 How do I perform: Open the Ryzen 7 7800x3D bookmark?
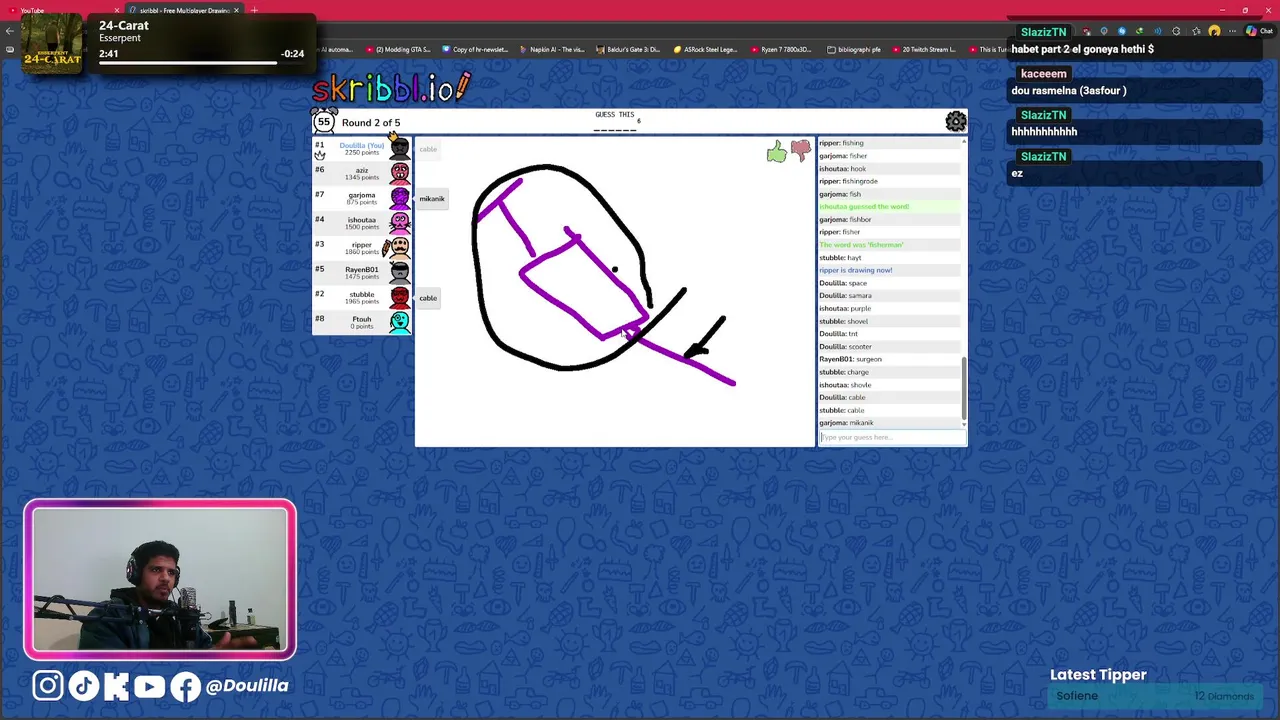[x=781, y=49]
